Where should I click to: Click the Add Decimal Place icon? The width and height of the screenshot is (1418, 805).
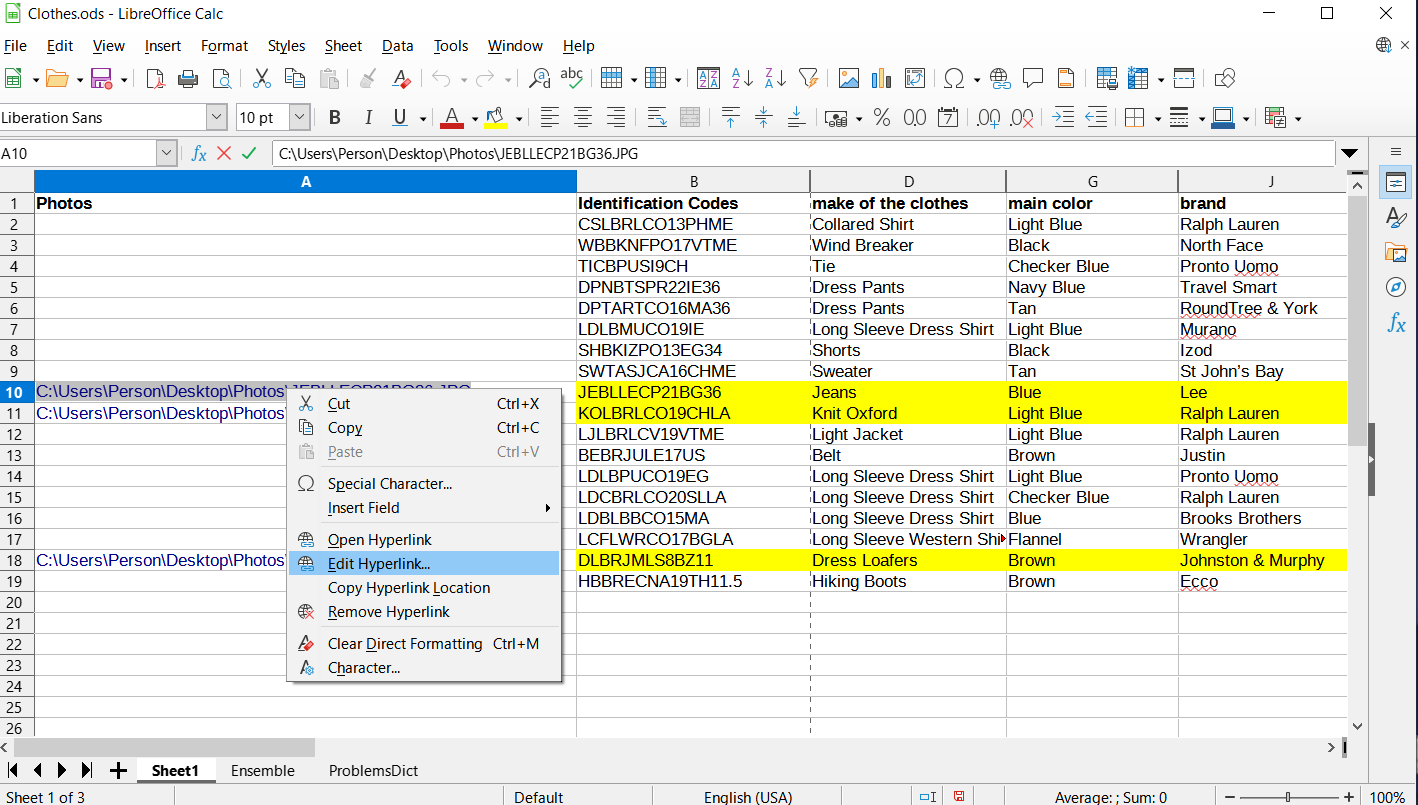pos(988,118)
